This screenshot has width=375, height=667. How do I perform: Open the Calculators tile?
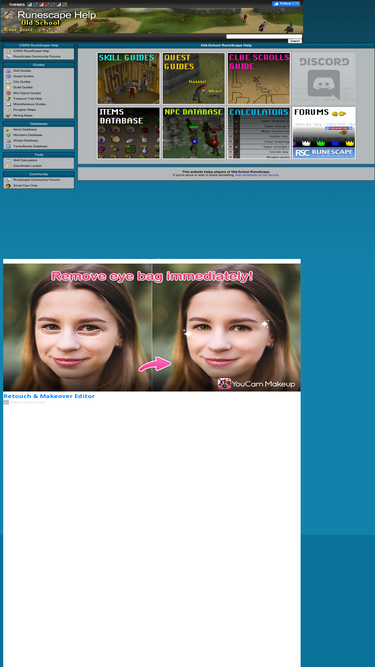pos(259,133)
